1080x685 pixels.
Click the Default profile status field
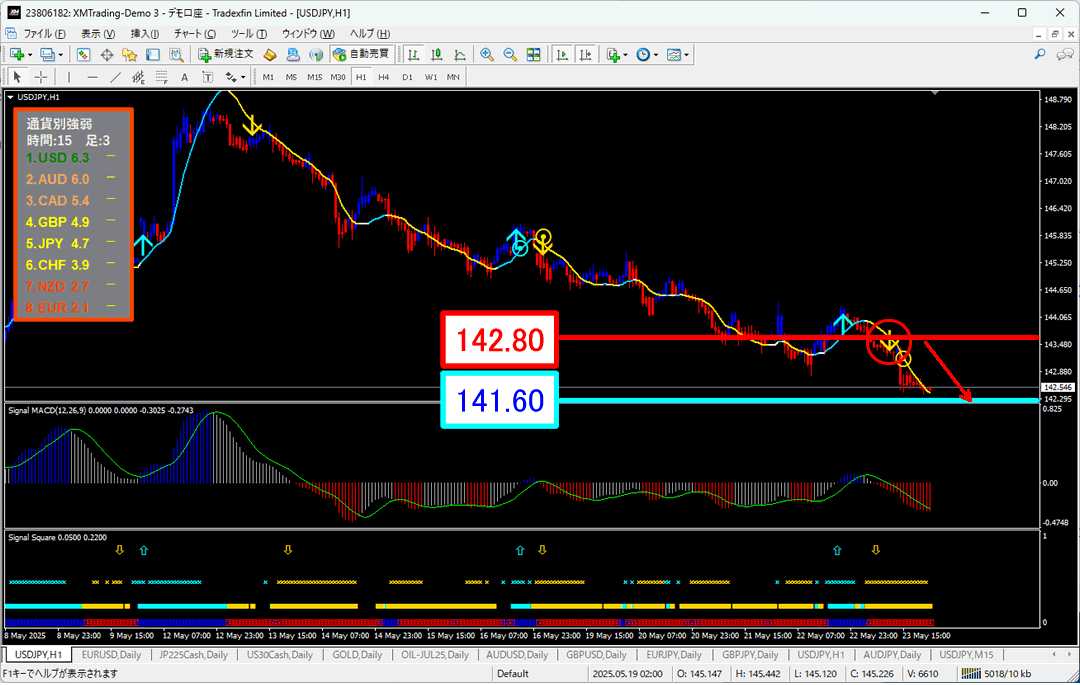coord(512,673)
